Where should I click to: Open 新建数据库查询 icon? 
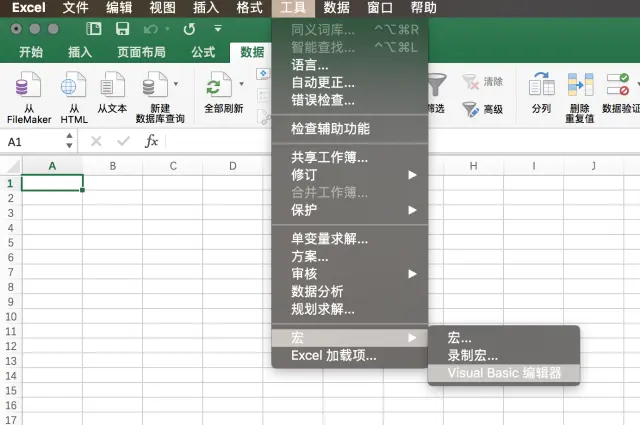[x=155, y=85]
